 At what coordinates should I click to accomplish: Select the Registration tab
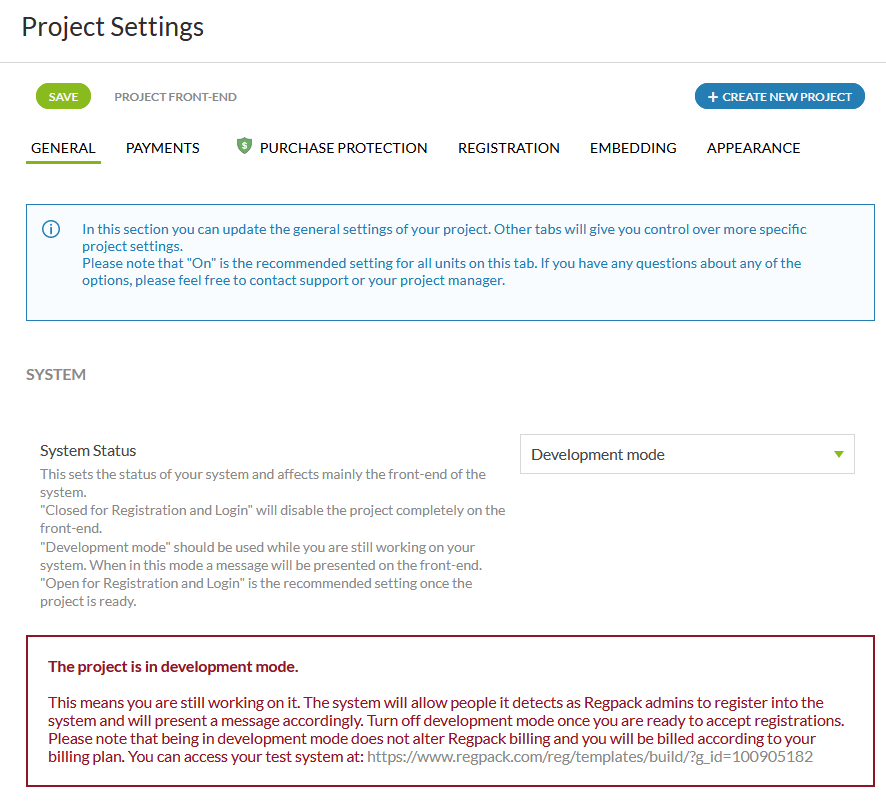509,148
